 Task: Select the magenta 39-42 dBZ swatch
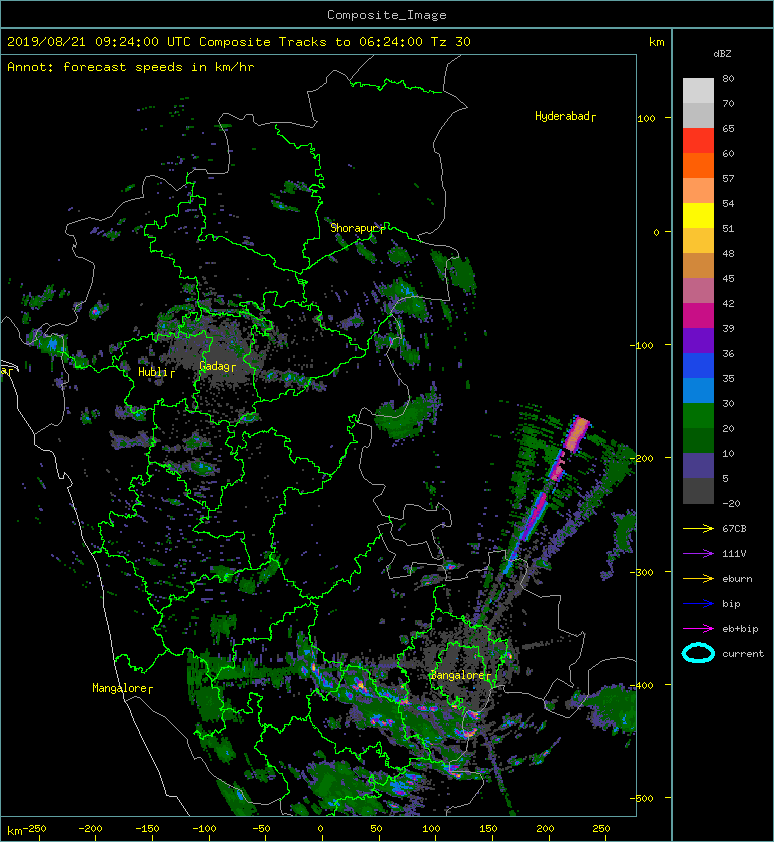tap(698, 315)
